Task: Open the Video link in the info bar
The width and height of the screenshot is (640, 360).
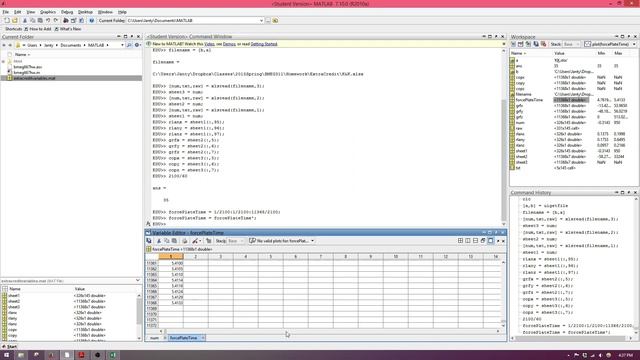Action: (x=209, y=44)
